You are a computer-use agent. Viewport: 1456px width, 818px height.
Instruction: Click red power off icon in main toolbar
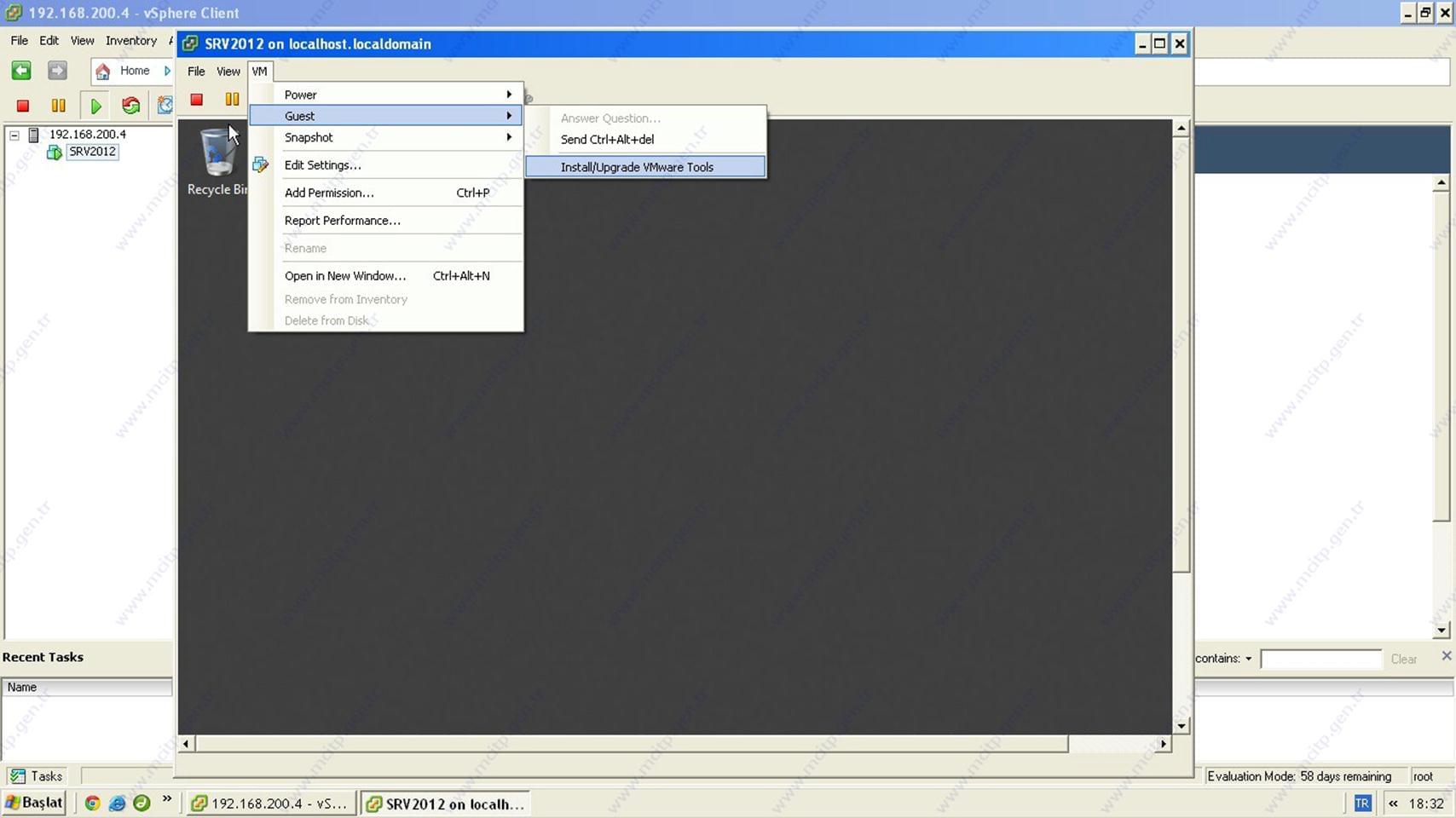click(x=23, y=106)
